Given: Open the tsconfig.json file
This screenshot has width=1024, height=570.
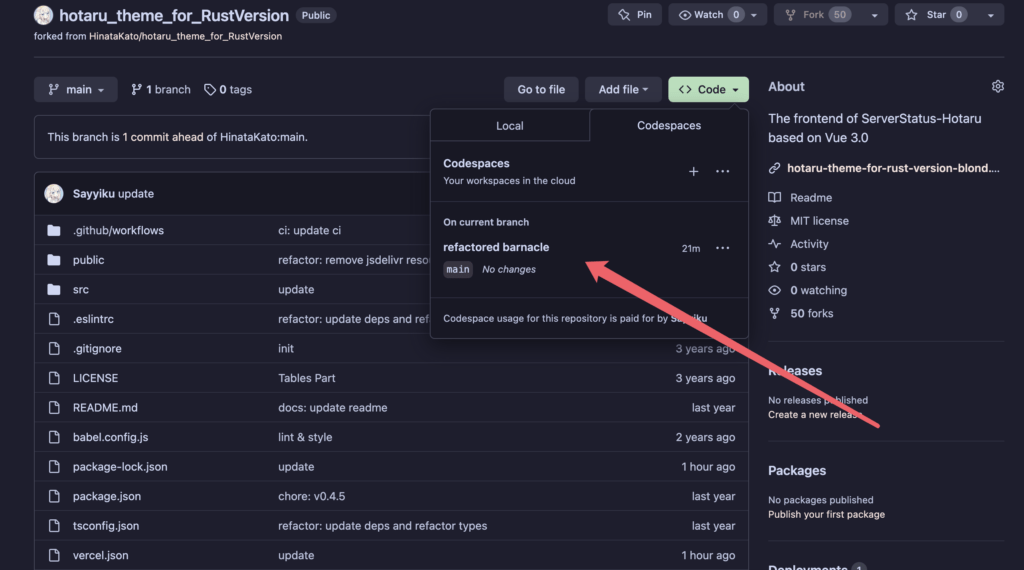Looking at the screenshot, I should pos(106,526).
